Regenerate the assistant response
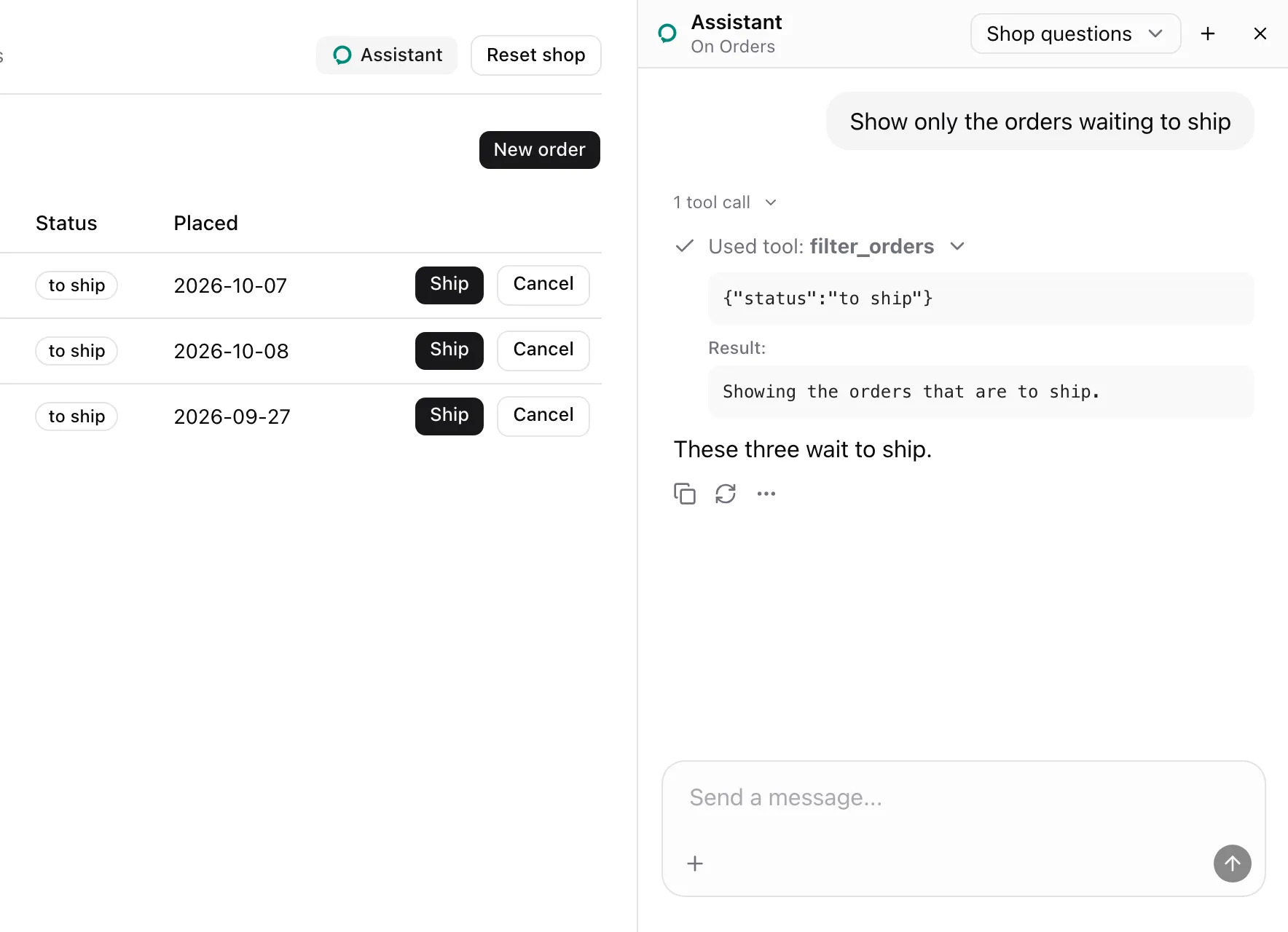Viewport: 1288px width, 932px height. coord(726,494)
